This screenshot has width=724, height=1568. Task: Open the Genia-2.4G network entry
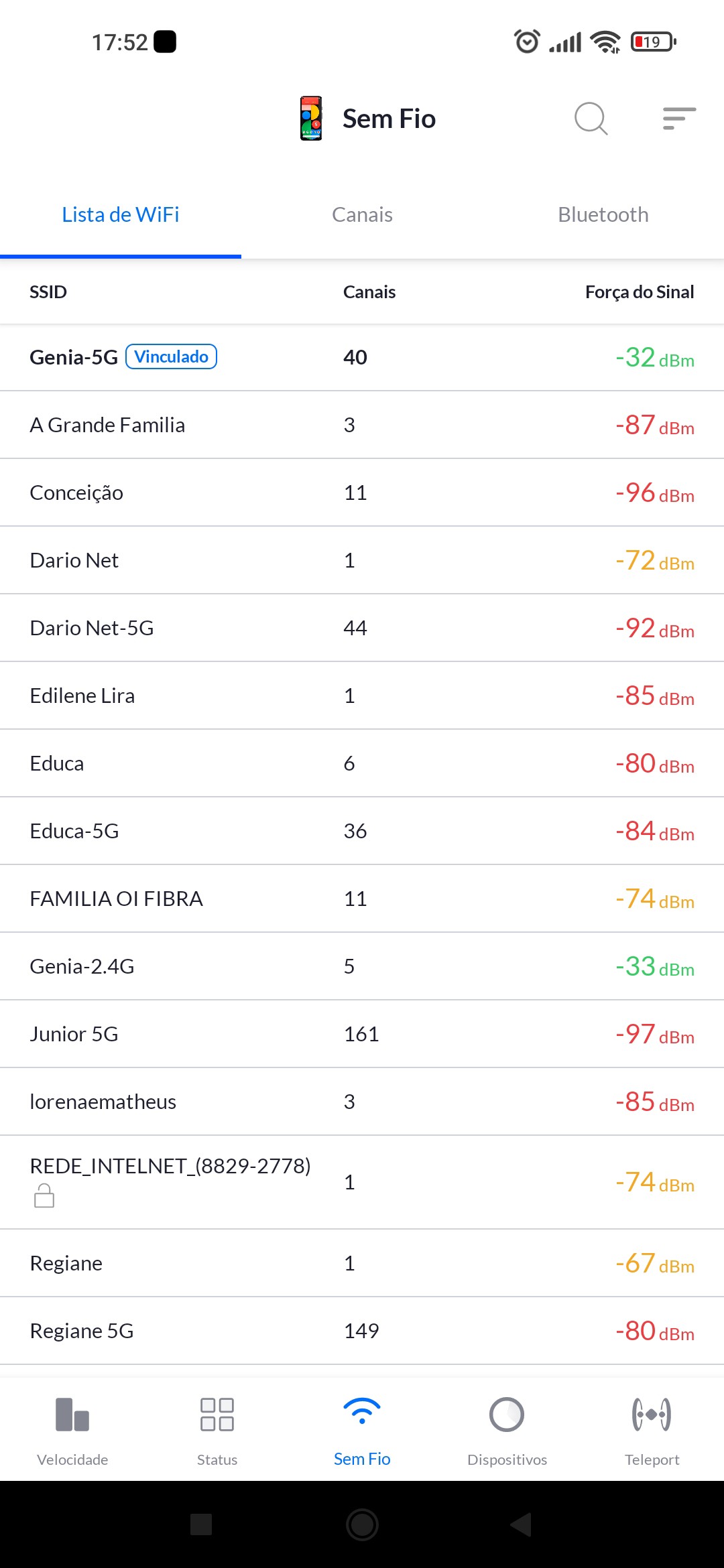[362, 966]
